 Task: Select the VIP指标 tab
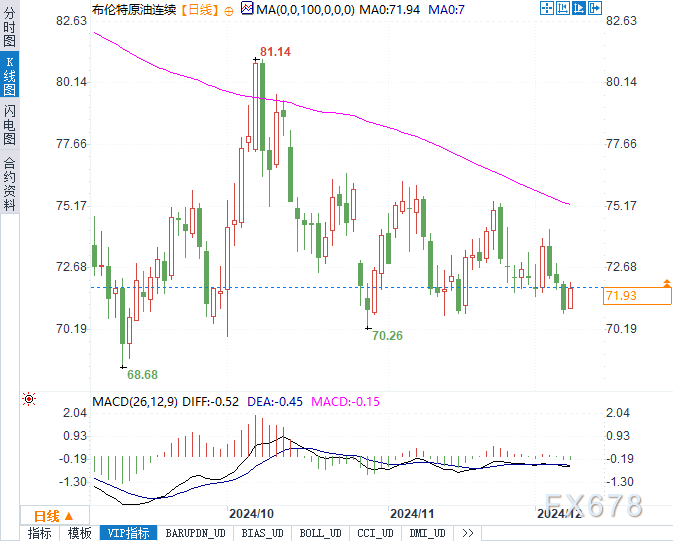[x=128, y=533]
